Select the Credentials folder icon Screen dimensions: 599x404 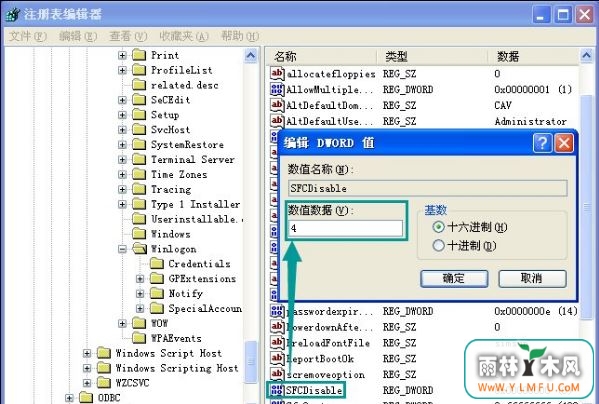[x=157, y=263]
